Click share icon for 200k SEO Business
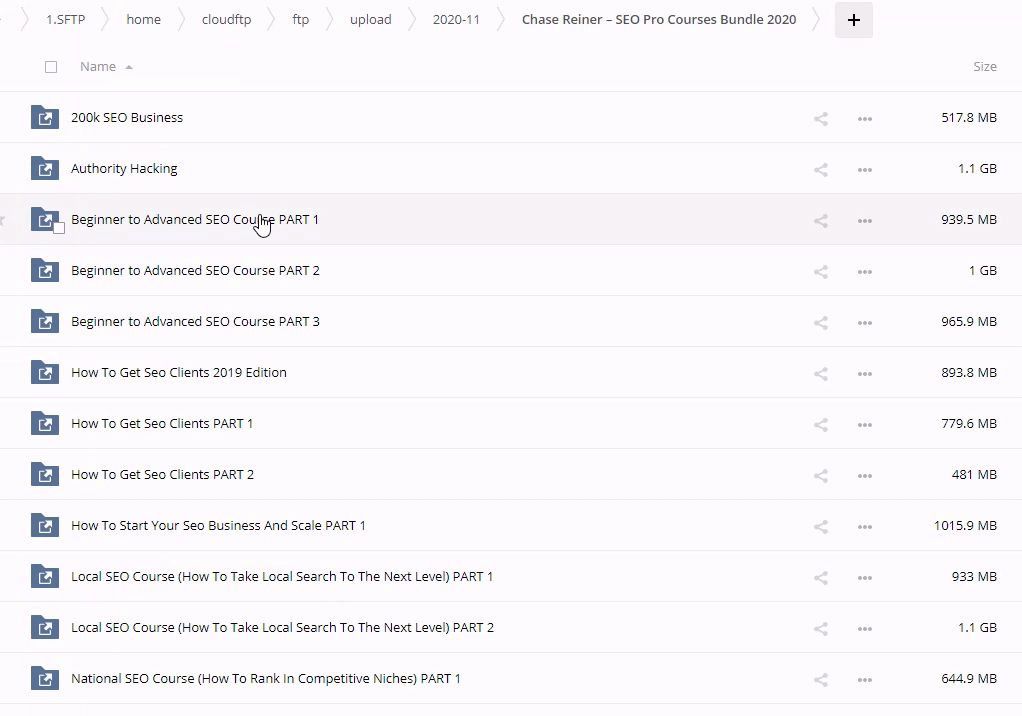This screenshot has width=1022, height=716. pyautogui.click(x=821, y=119)
